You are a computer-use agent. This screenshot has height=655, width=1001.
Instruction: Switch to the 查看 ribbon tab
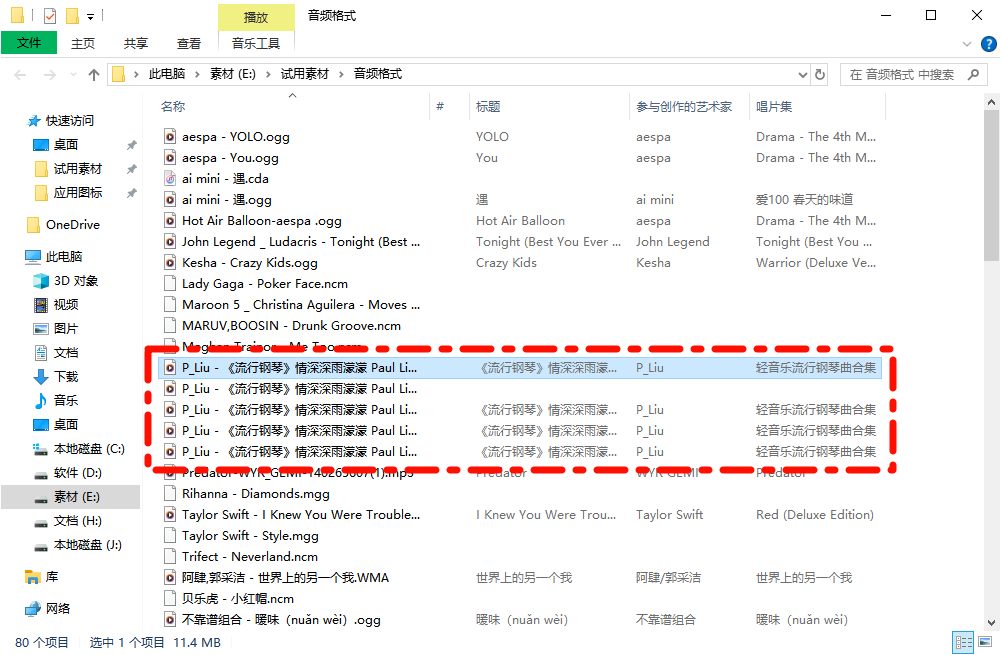pos(188,43)
